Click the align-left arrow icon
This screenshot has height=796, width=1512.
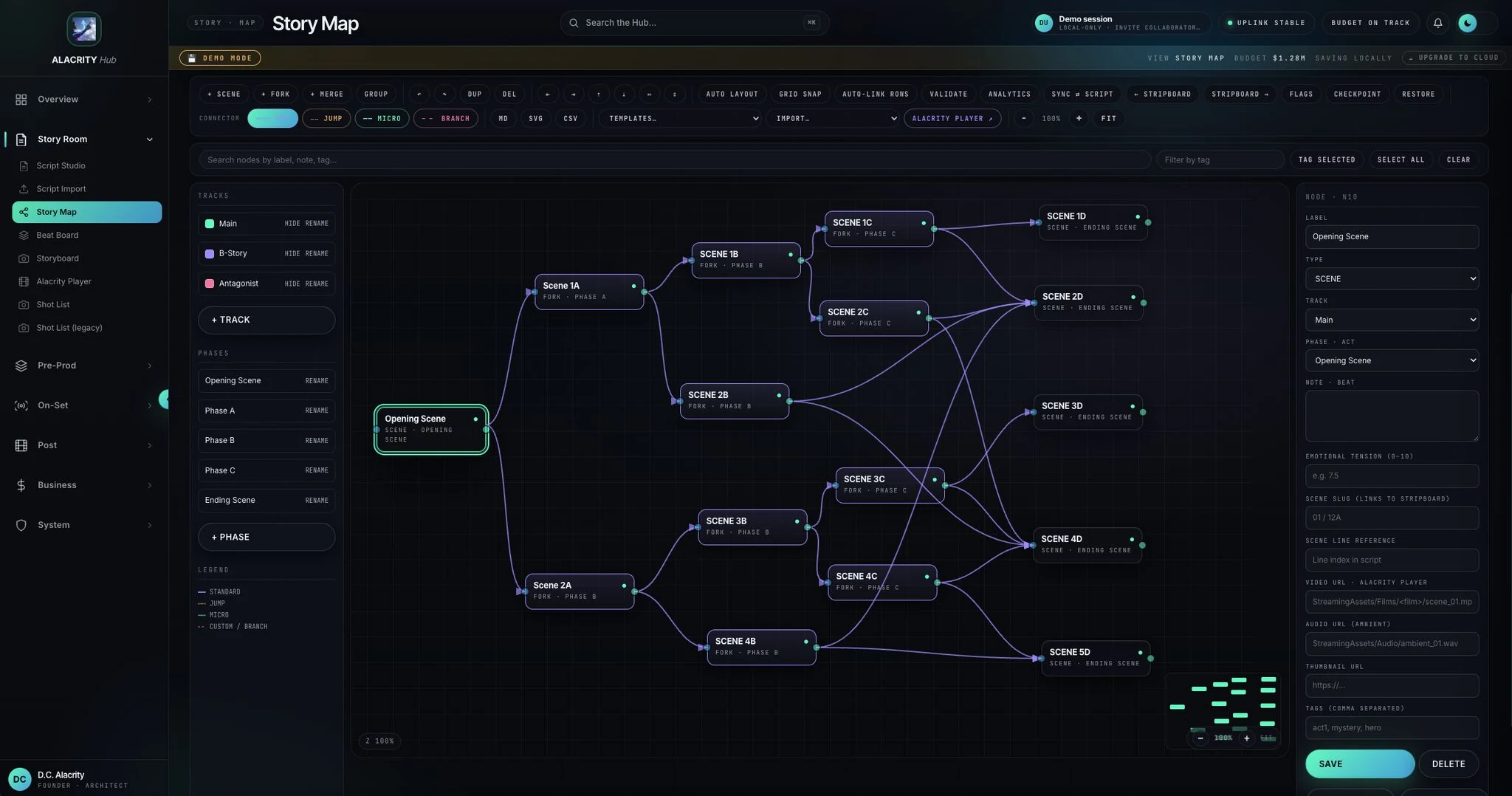click(x=548, y=94)
